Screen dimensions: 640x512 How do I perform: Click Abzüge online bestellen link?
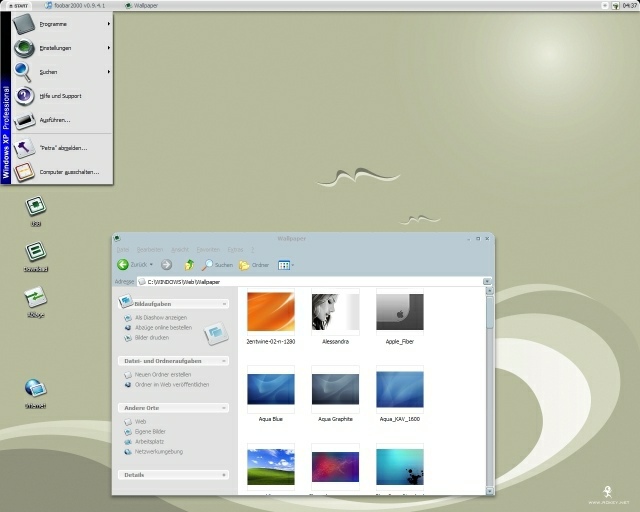point(163,327)
